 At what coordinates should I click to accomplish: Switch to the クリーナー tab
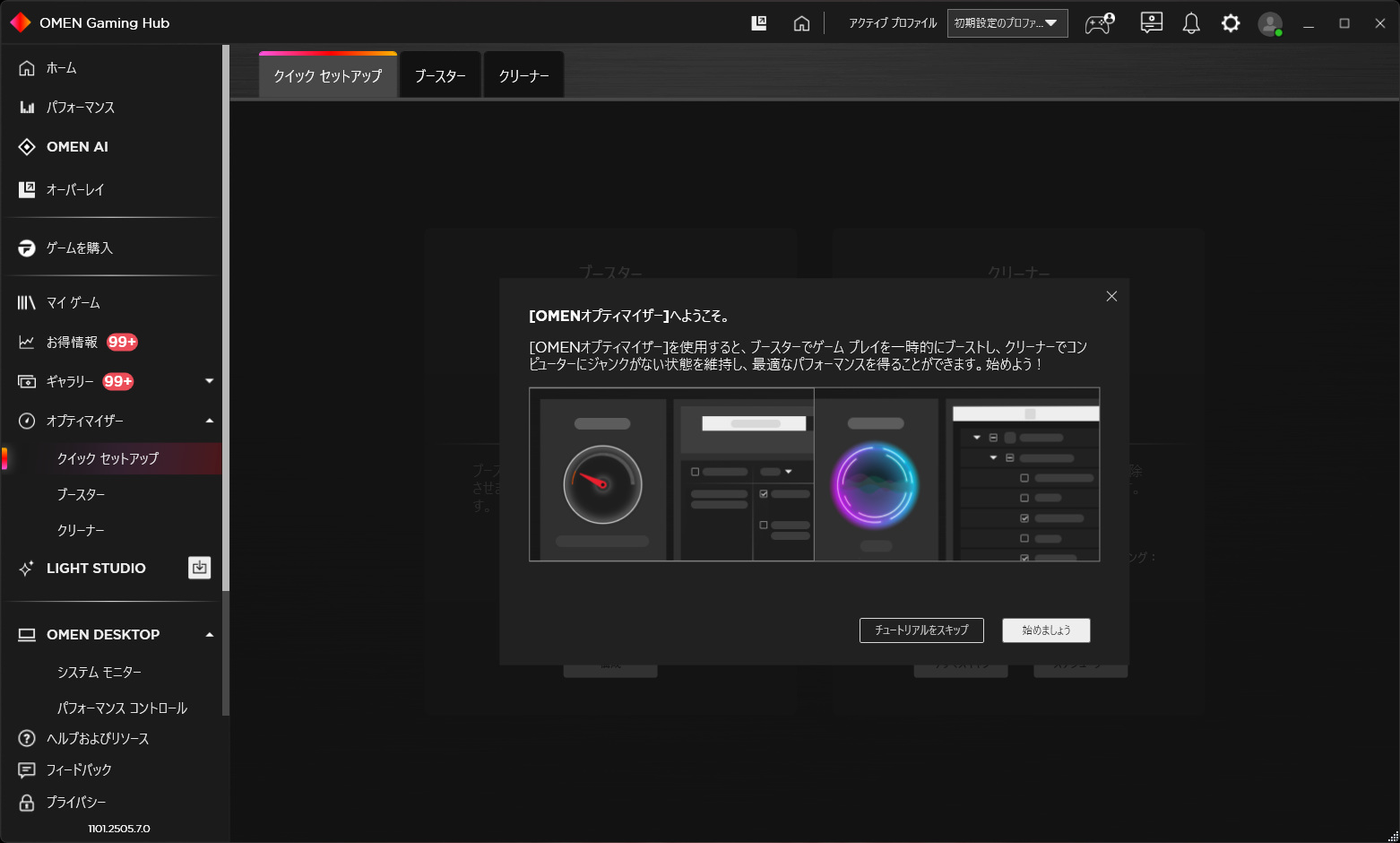coord(523,75)
